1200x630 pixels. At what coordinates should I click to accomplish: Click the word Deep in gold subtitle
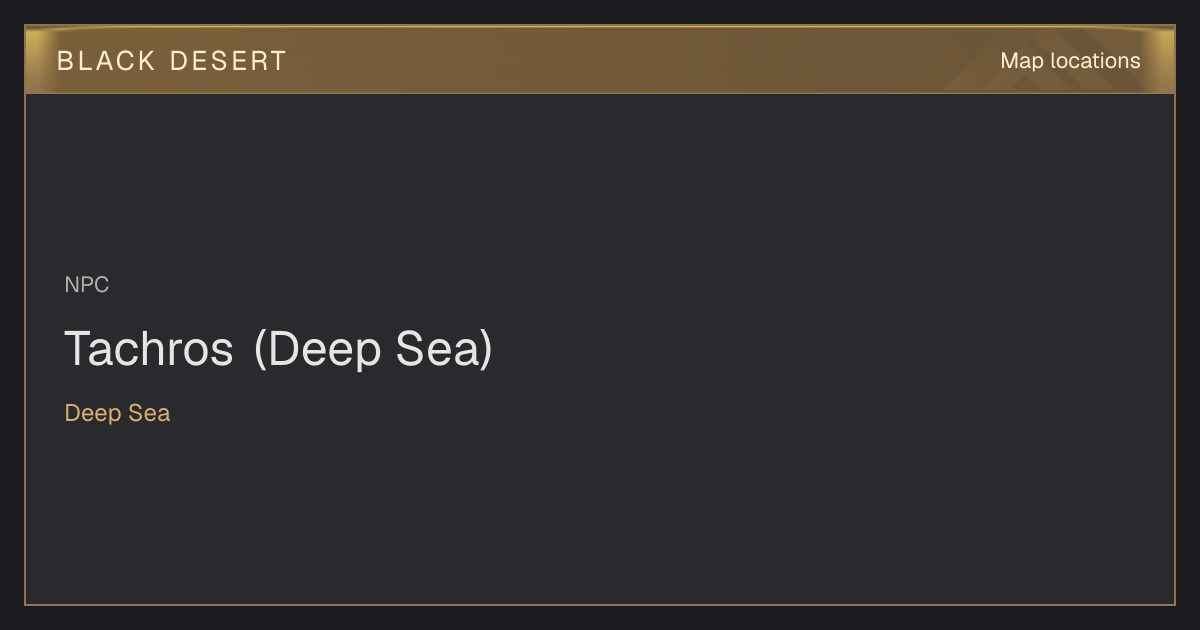coord(93,413)
